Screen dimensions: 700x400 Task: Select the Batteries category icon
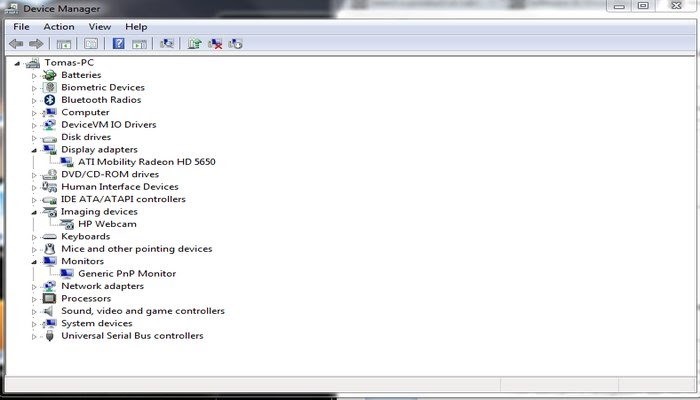50,75
